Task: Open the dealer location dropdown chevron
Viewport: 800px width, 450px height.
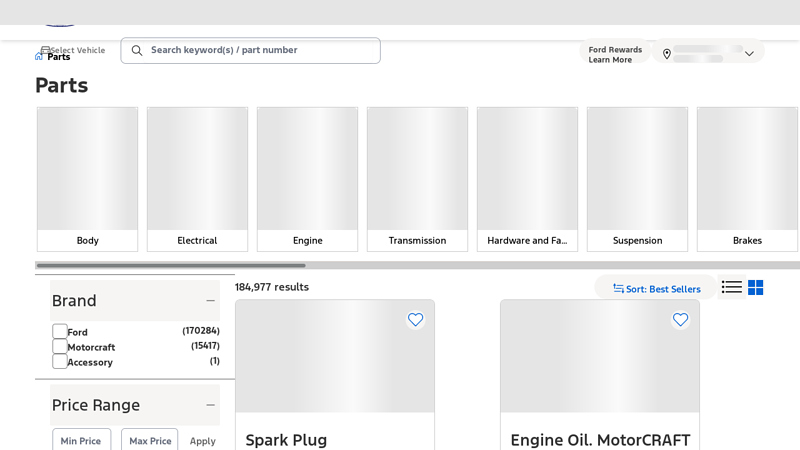Action: pyautogui.click(x=749, y=54)
